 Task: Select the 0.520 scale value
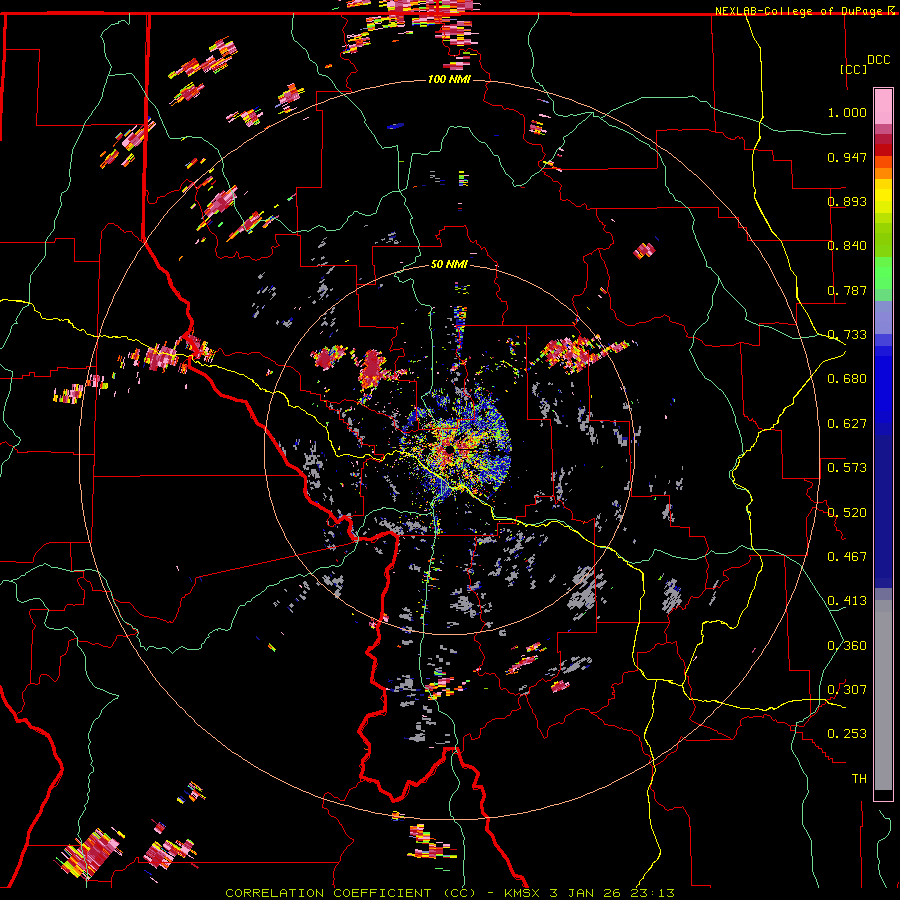pyautogui.click(x=847, y=512)
